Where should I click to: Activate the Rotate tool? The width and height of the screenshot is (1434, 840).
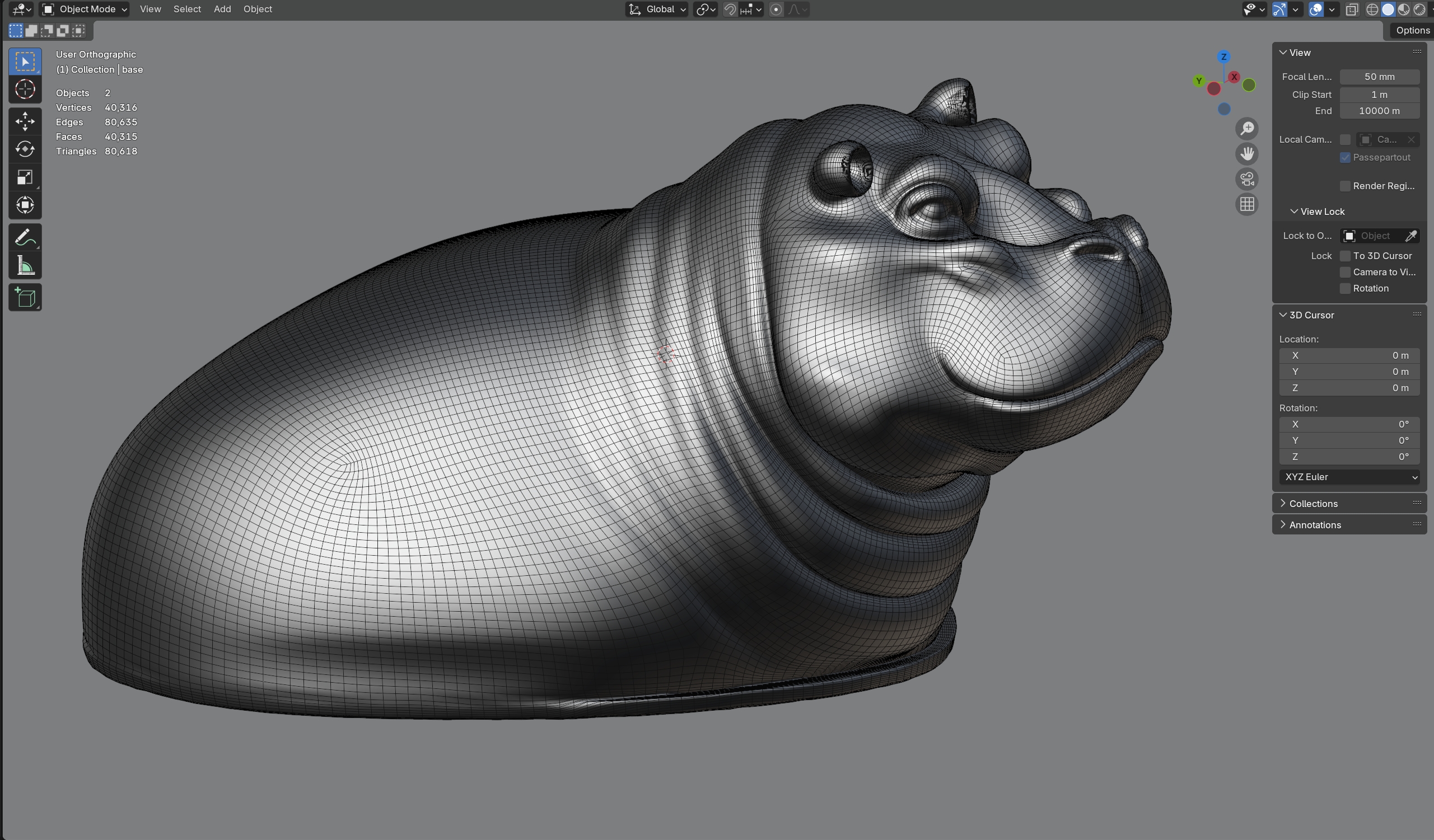pyautogui.click(x=25, y=149)
